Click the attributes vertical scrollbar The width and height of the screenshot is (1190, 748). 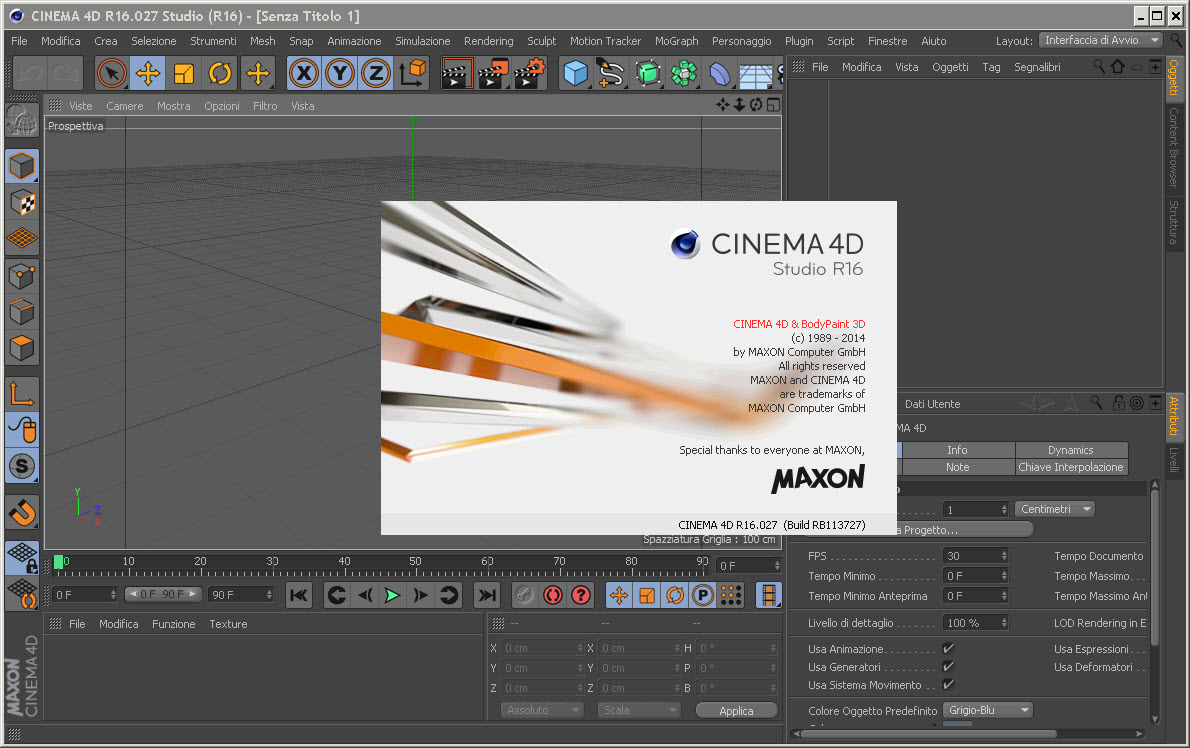click(1154, 569)
